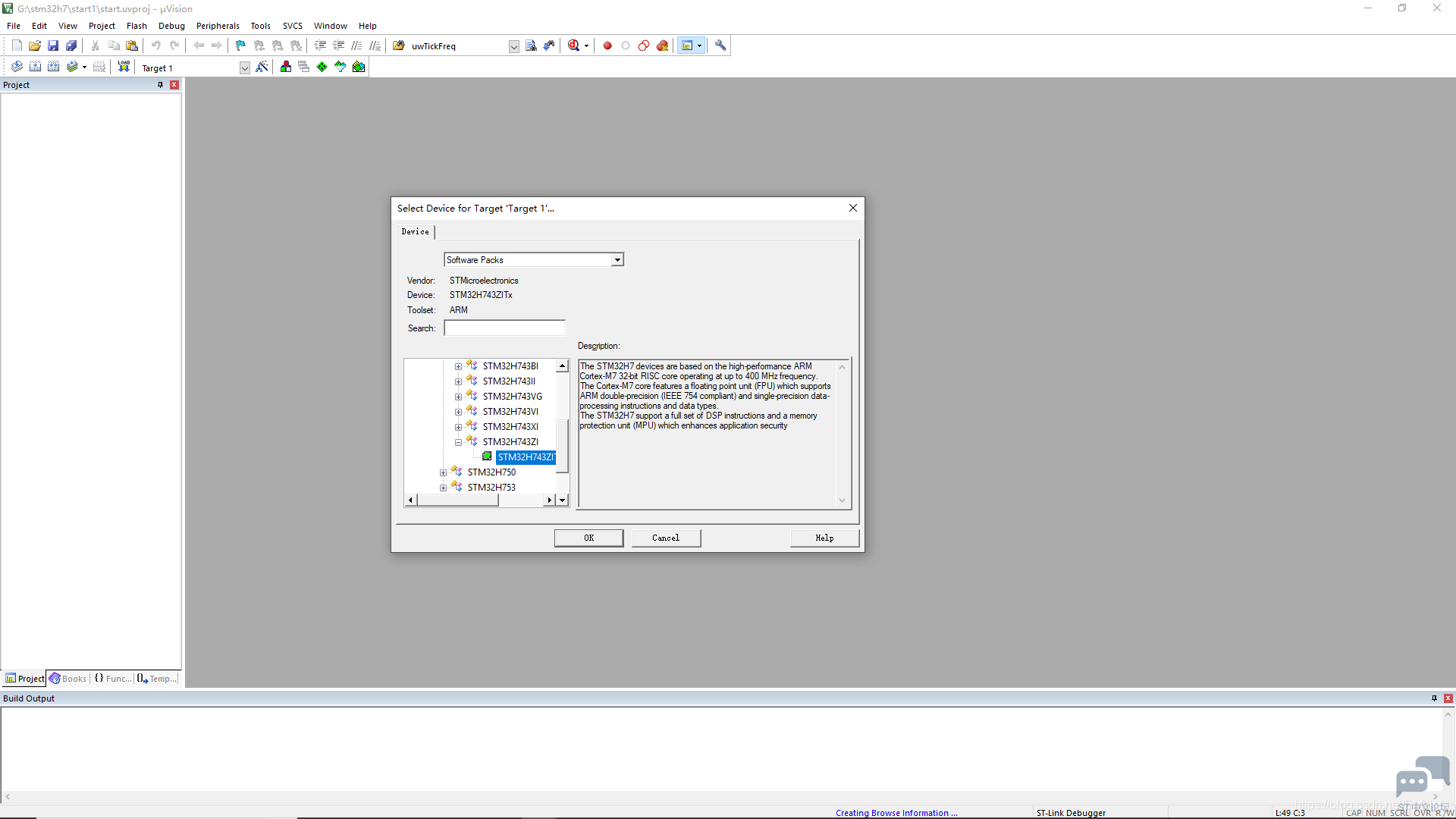Open the Flash menu
This screenshot has width=1456, height=819.
(x=136, y=26)
